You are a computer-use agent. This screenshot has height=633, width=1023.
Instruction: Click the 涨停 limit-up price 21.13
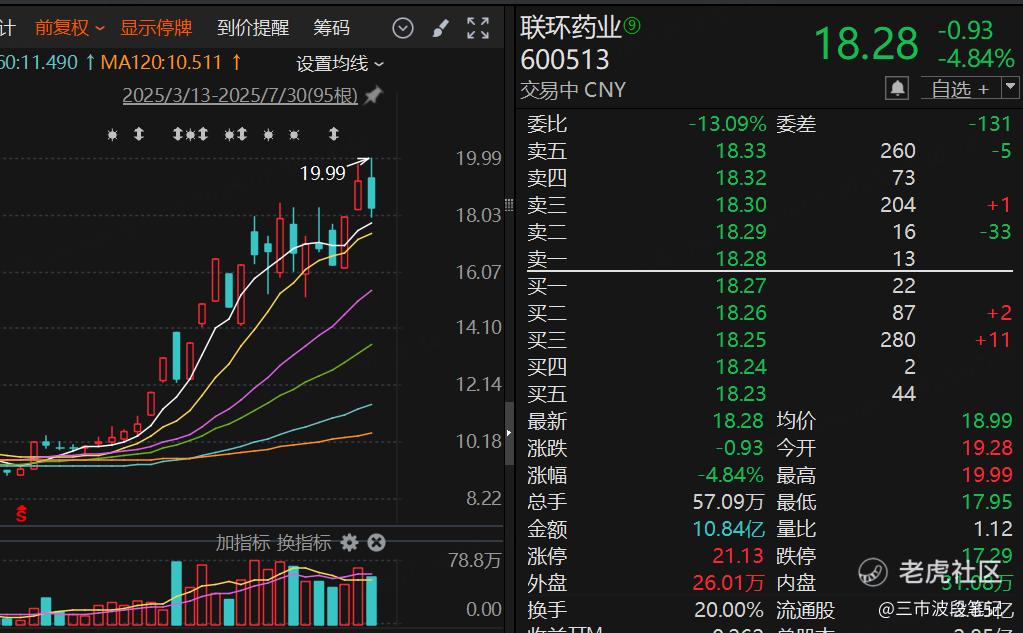click(x=738, y=556)
